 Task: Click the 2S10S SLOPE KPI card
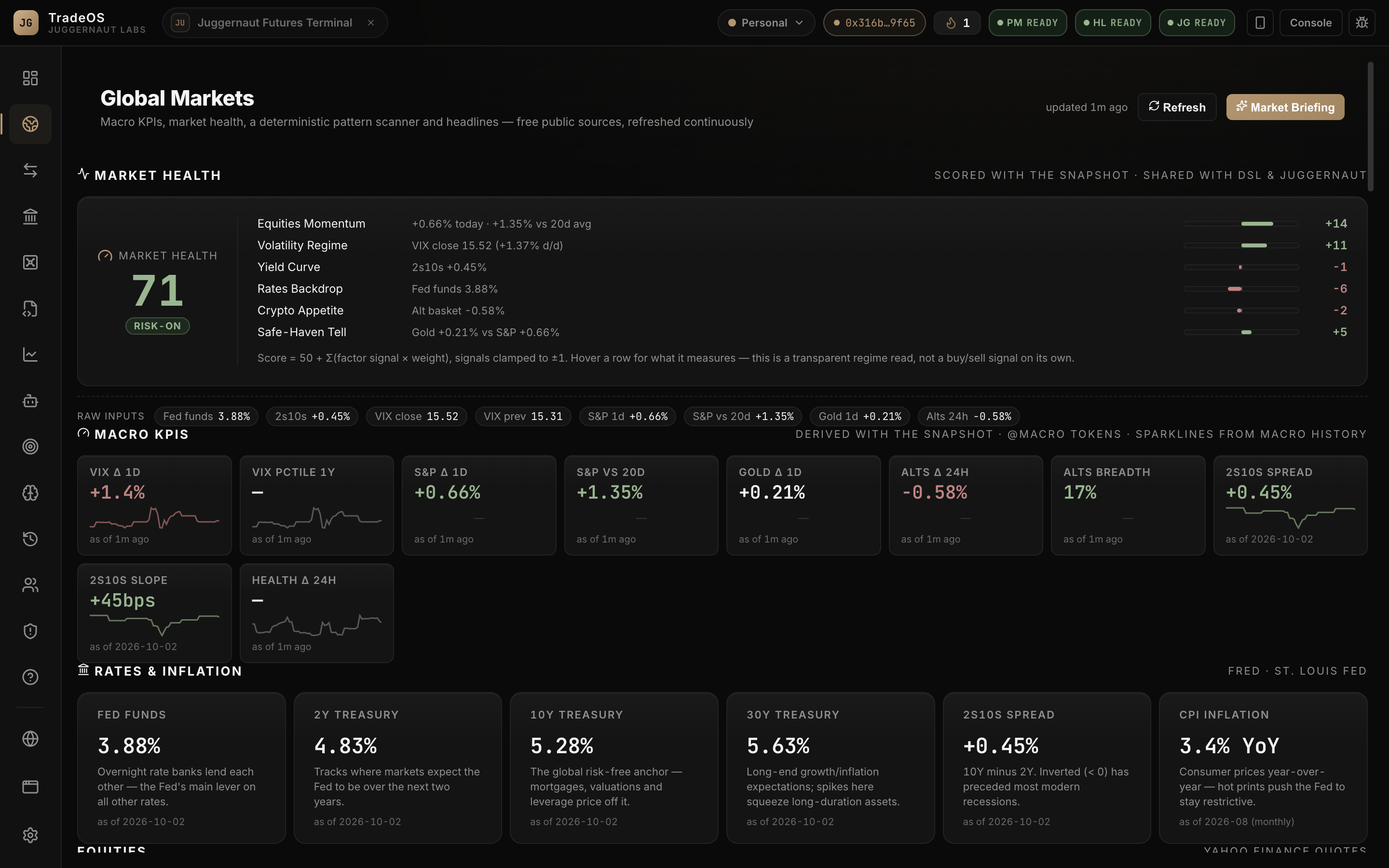click(154, 613)
